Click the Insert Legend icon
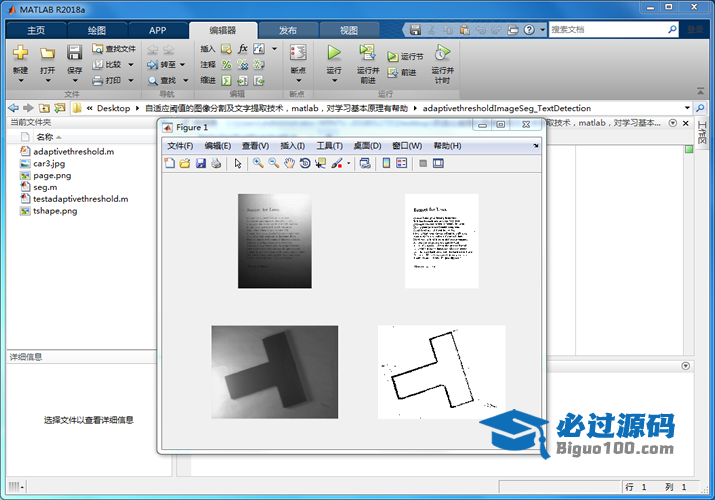Screen dimensions: 715x500 (402, 163)
